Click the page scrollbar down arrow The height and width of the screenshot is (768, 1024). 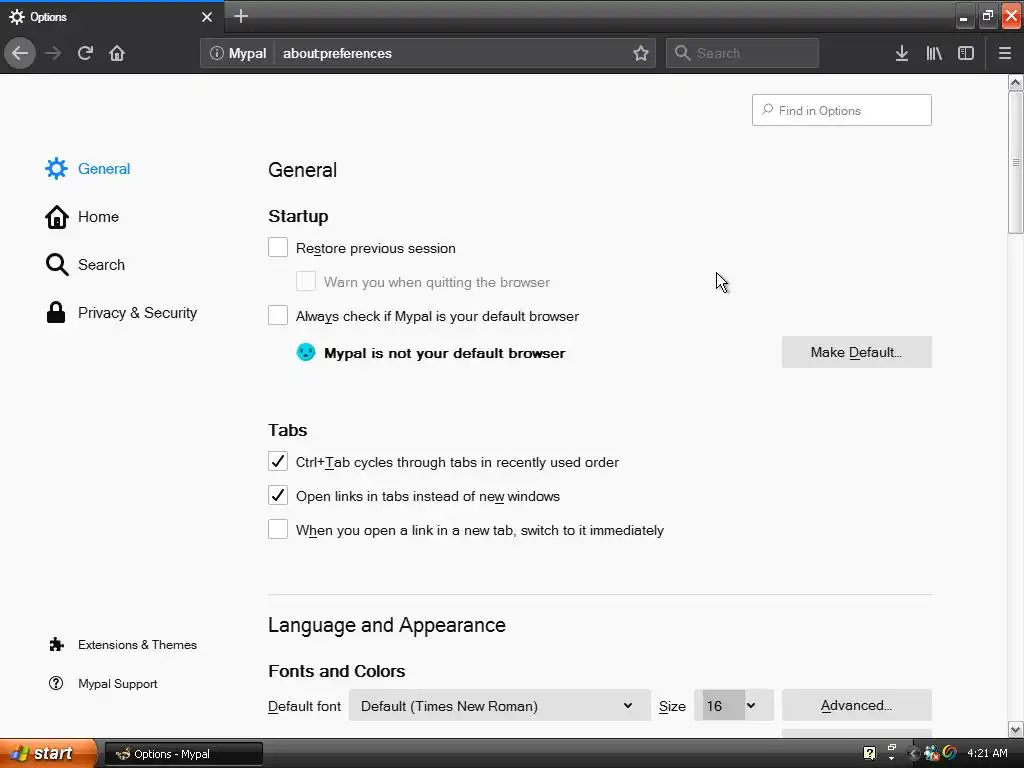point(1016,729)
